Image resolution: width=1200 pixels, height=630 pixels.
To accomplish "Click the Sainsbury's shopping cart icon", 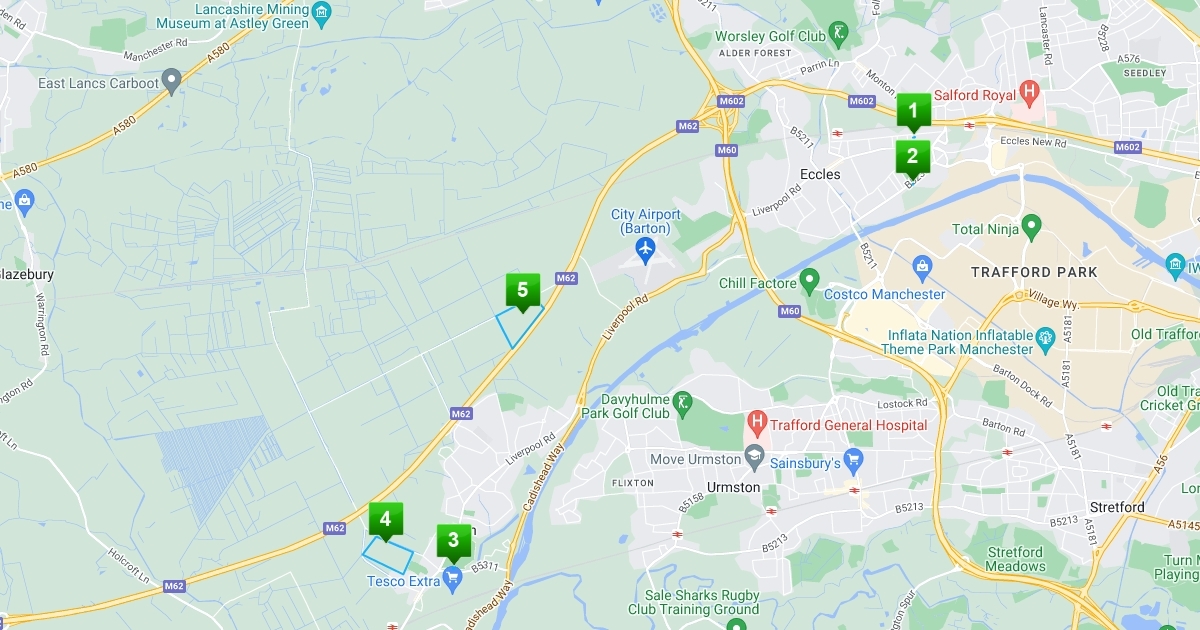I will tap(852, 459).
